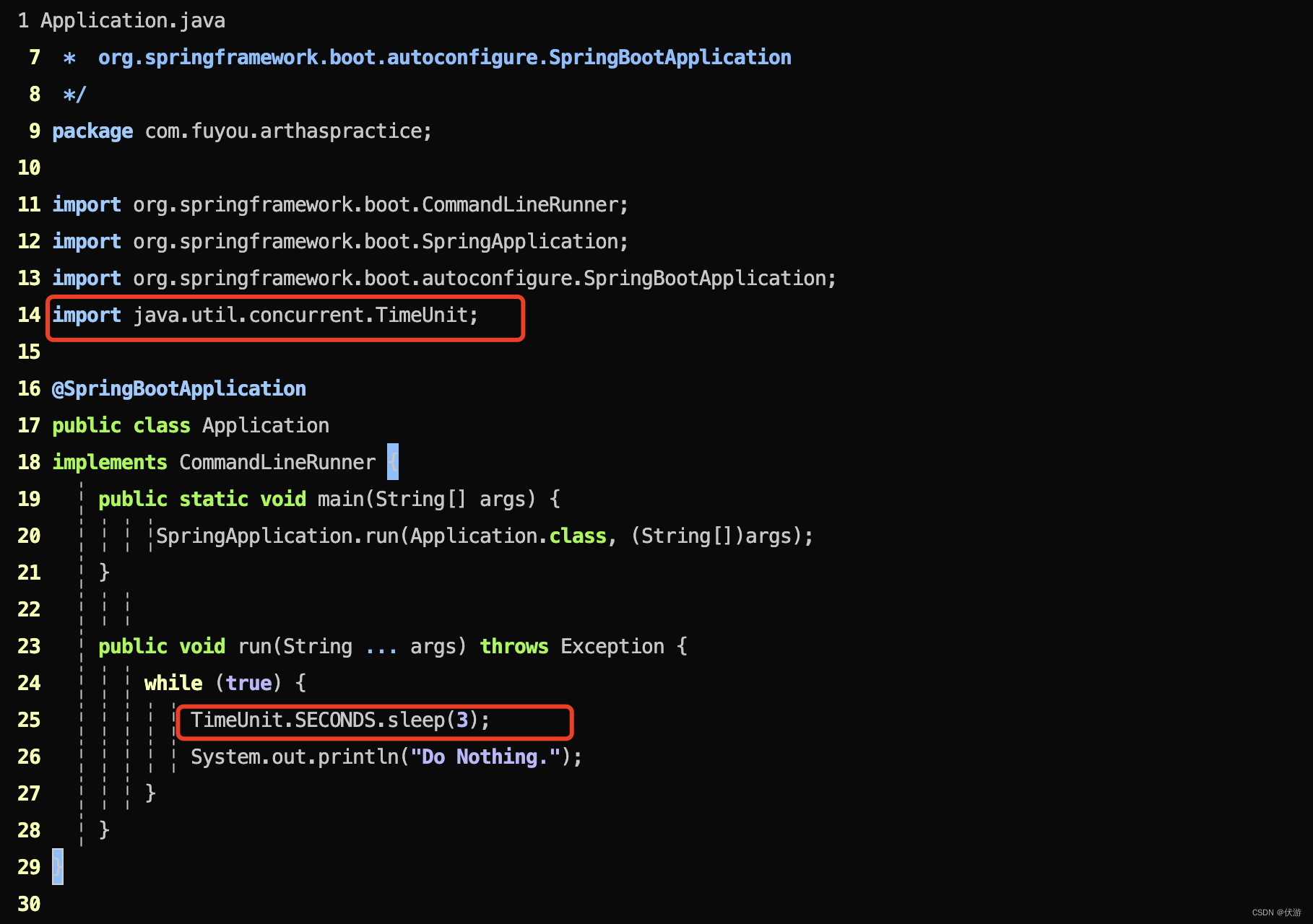
Task: Click the closing brace on line 27
Action: pos(150,794)
